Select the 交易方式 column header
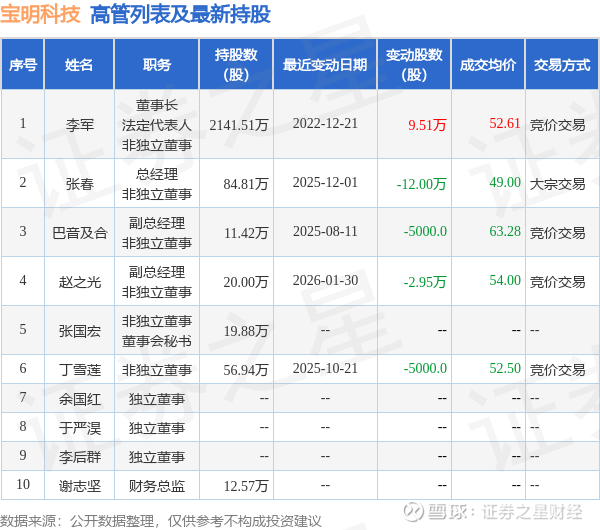 tap(562, 65)
